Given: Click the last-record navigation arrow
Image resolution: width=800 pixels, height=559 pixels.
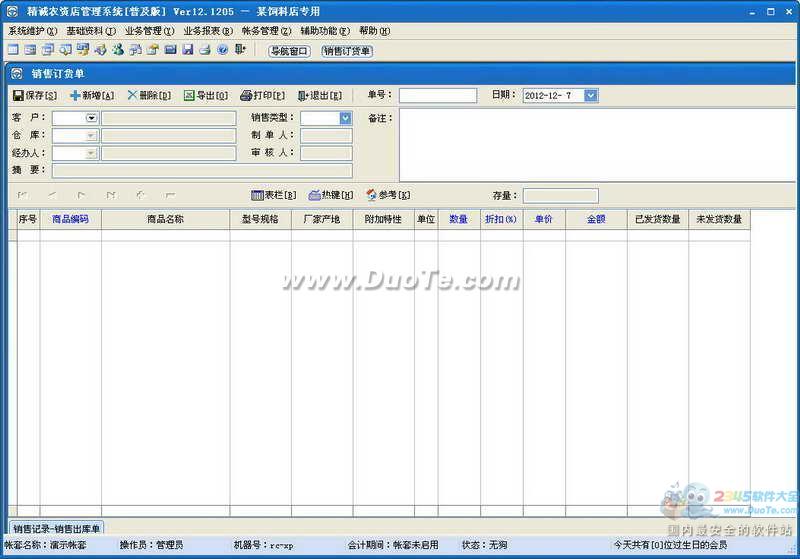Looking at the screenshot, I should 111,195.
